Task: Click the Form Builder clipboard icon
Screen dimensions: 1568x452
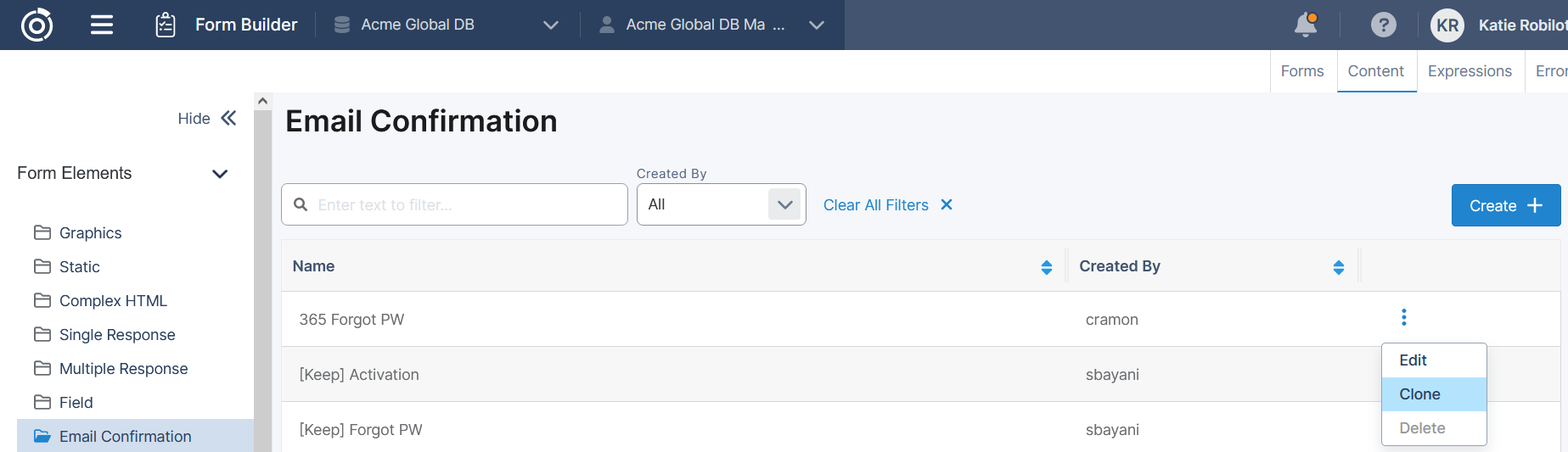Action: pyautogui.click(x=166, y=25)
